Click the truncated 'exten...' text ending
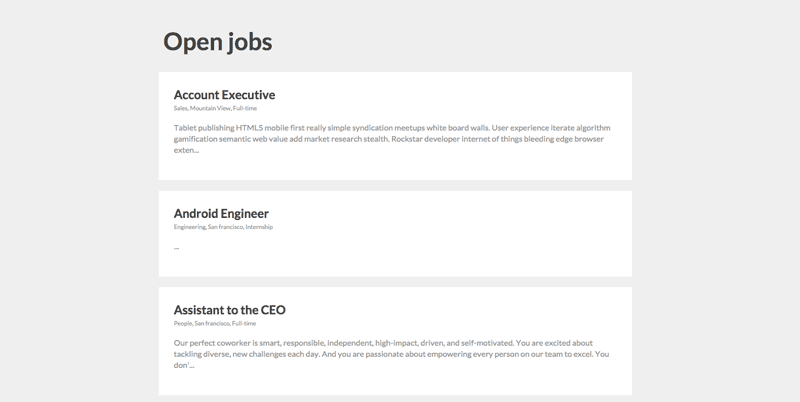Screen dimensions: 800x402 (186, 150)
